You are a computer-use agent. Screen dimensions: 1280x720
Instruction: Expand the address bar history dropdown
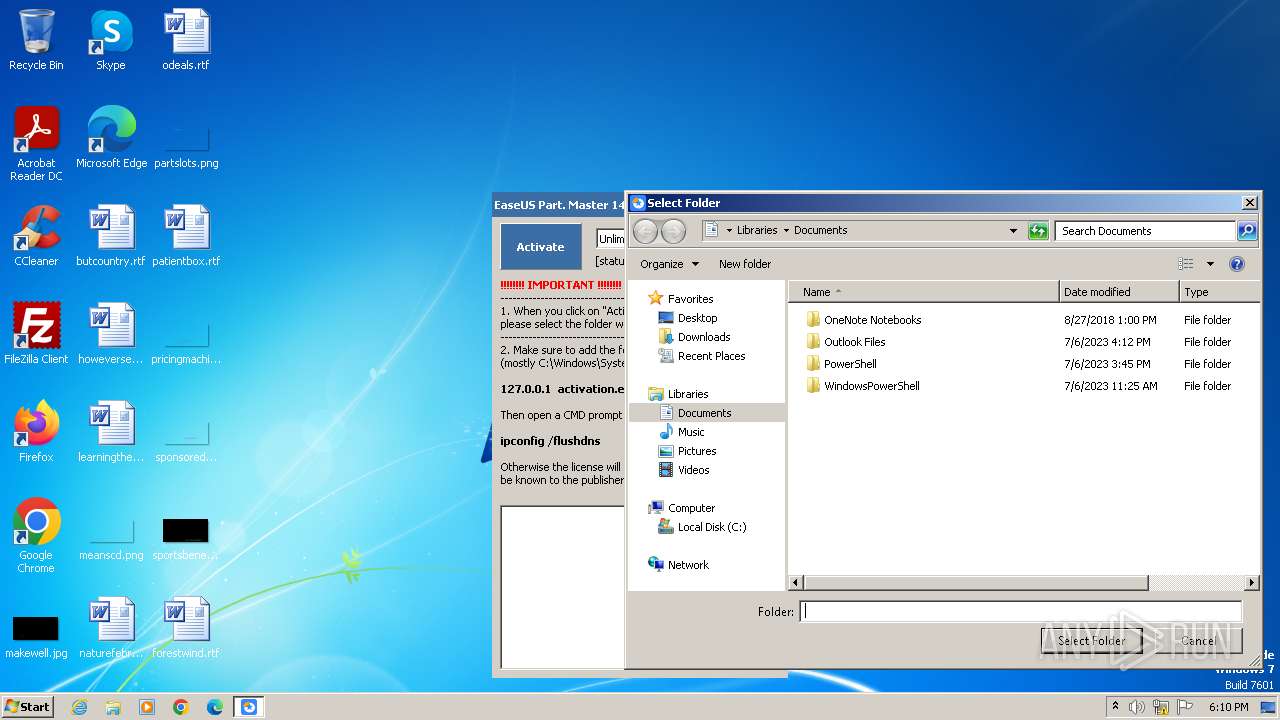[1014, 231]
